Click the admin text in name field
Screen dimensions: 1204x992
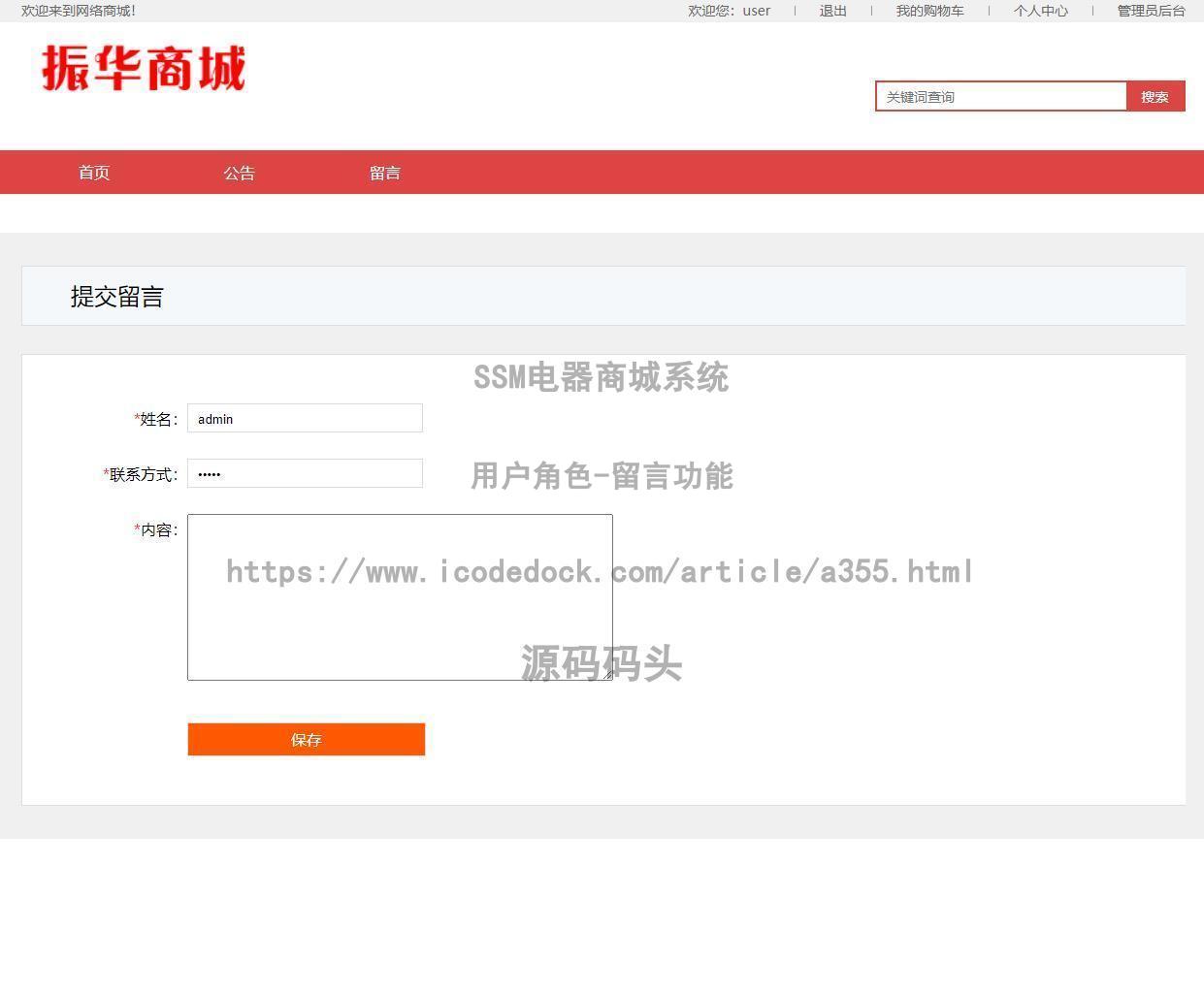214,419
